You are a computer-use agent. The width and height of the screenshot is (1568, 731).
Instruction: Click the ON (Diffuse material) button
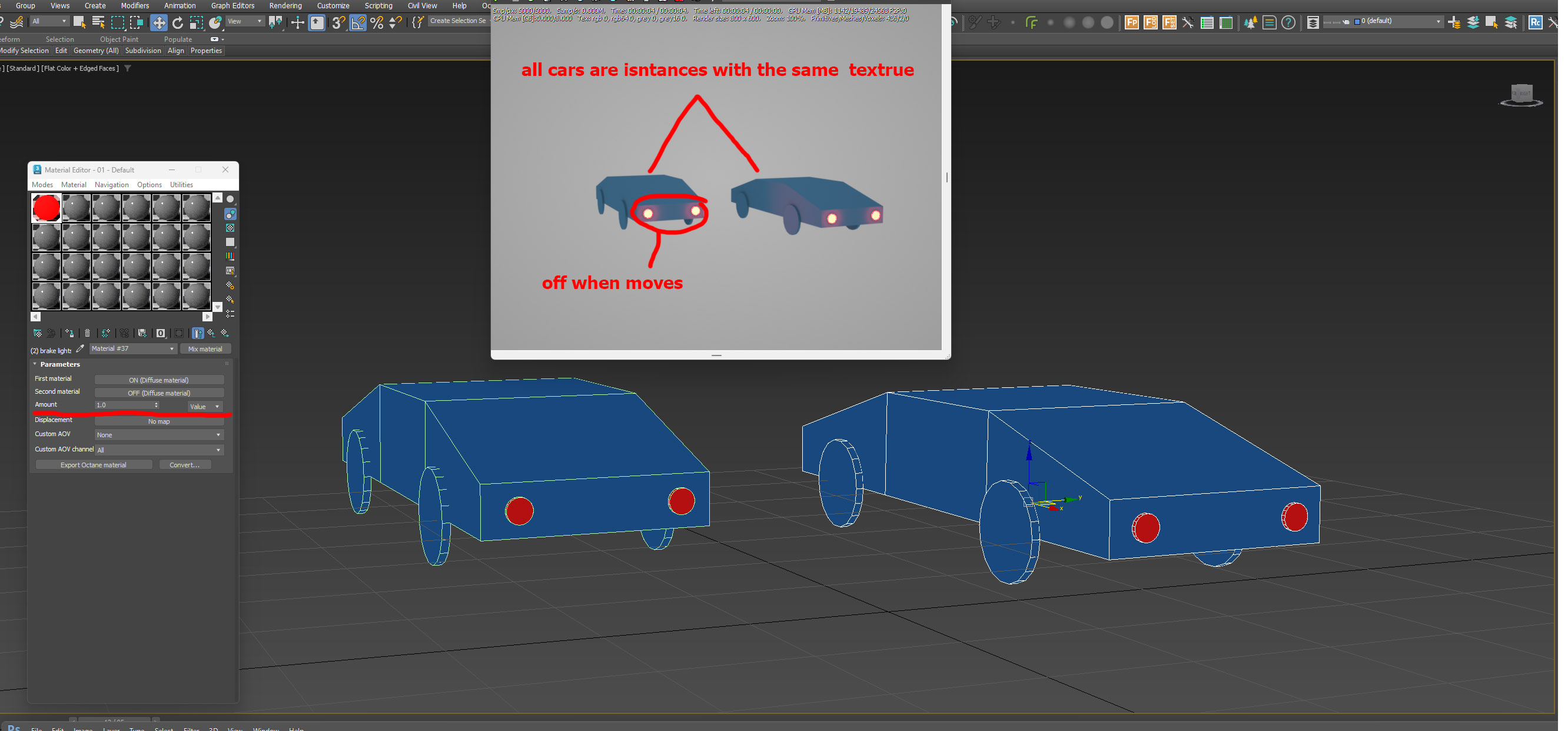click(159, 380)
